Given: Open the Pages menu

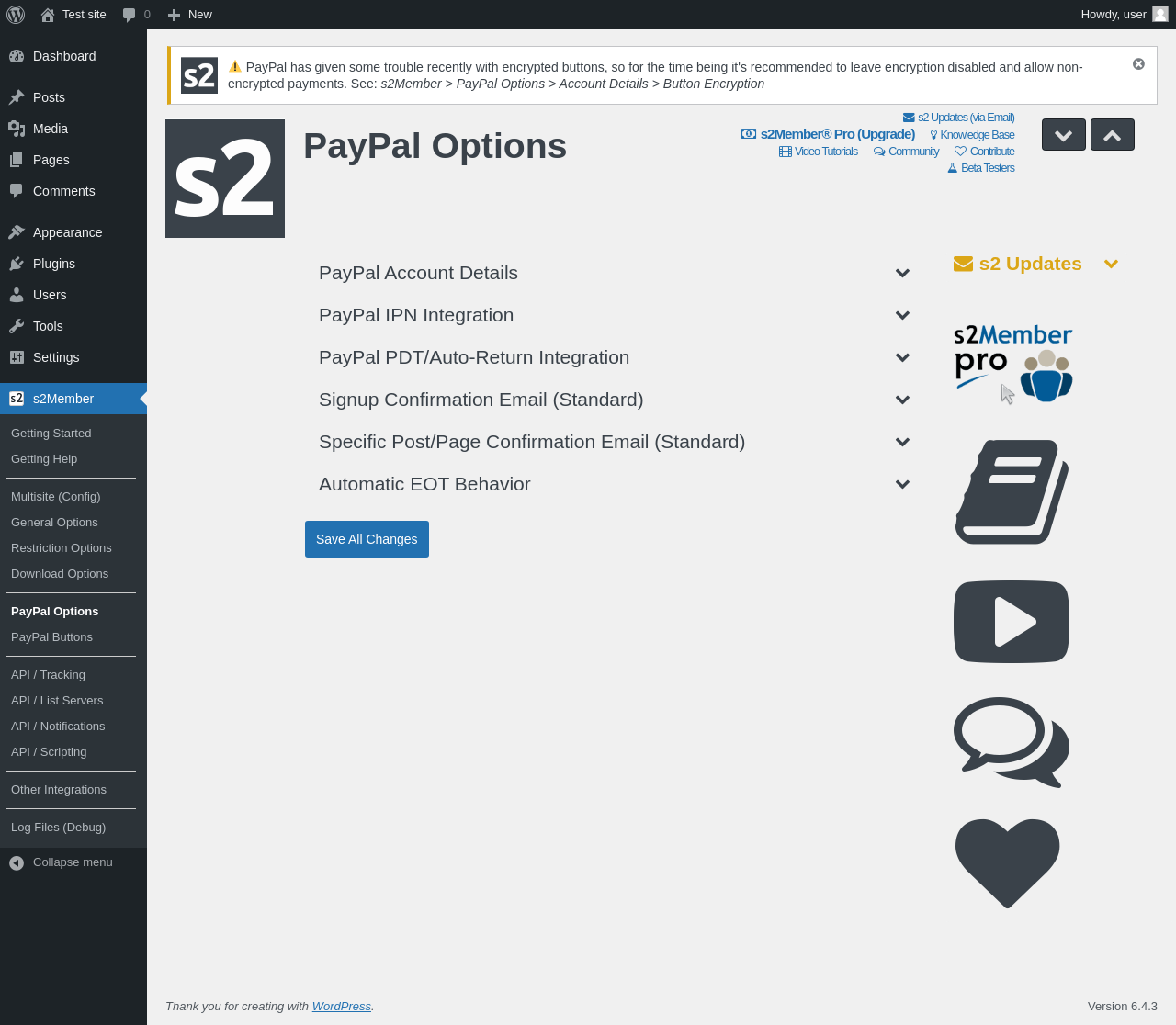Looking at the screenshot, I should [73, 160].
